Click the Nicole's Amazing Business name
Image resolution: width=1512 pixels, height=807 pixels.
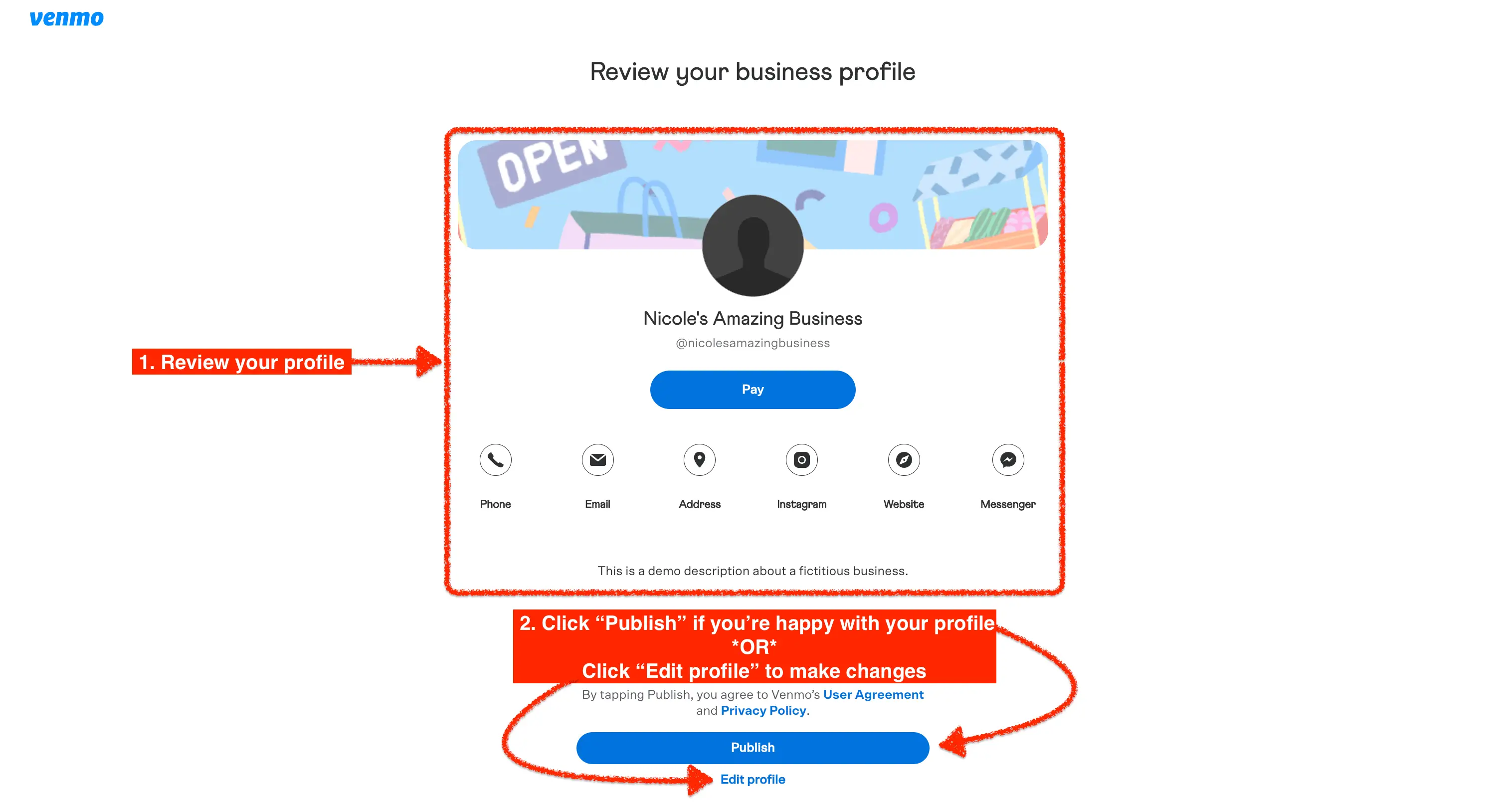click(x=753, y=318)
